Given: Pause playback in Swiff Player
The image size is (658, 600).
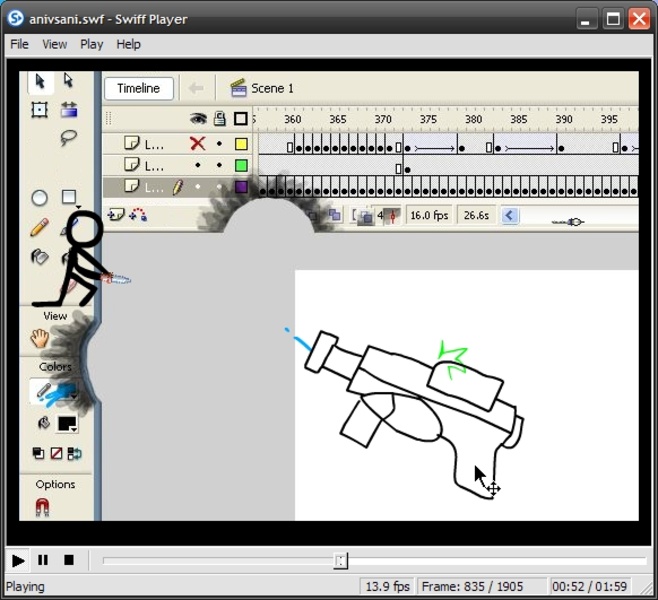Looking at the screenshot, I should tap(43, 560).
